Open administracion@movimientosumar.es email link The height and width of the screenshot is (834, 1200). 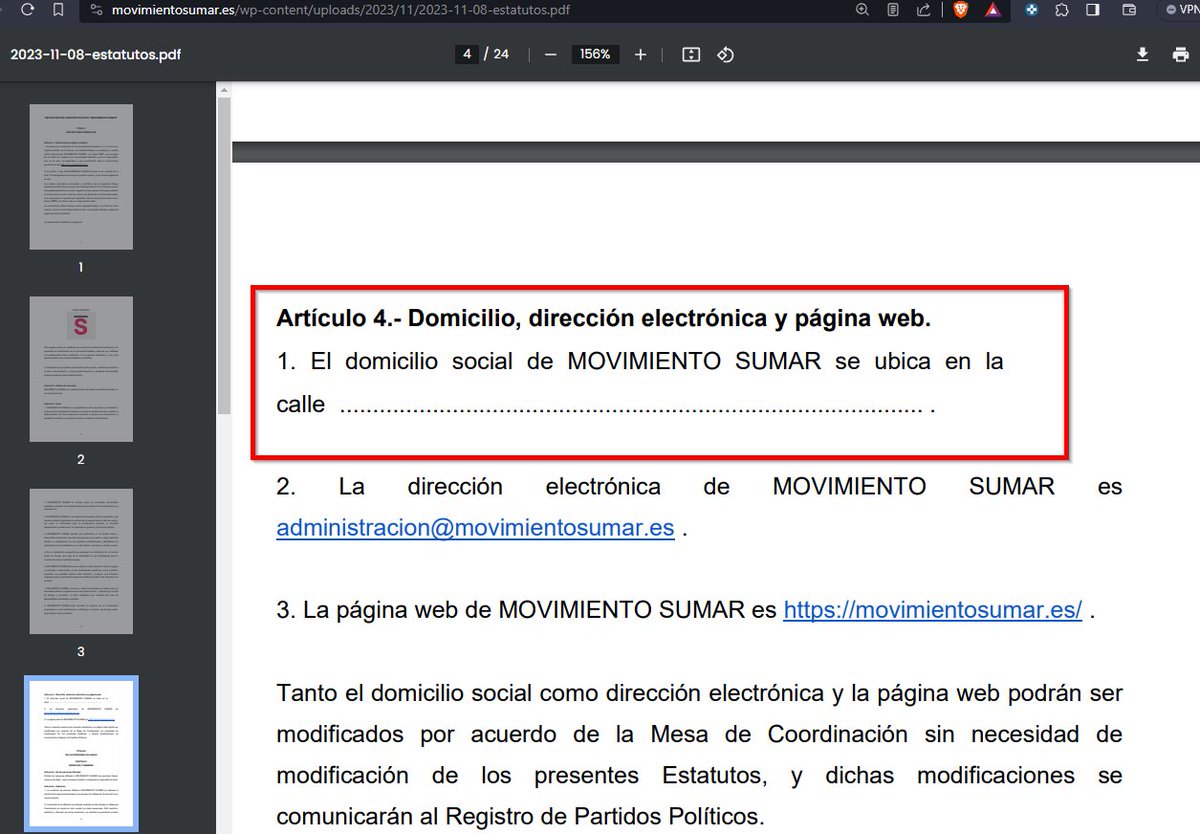[x=475, y=528]
